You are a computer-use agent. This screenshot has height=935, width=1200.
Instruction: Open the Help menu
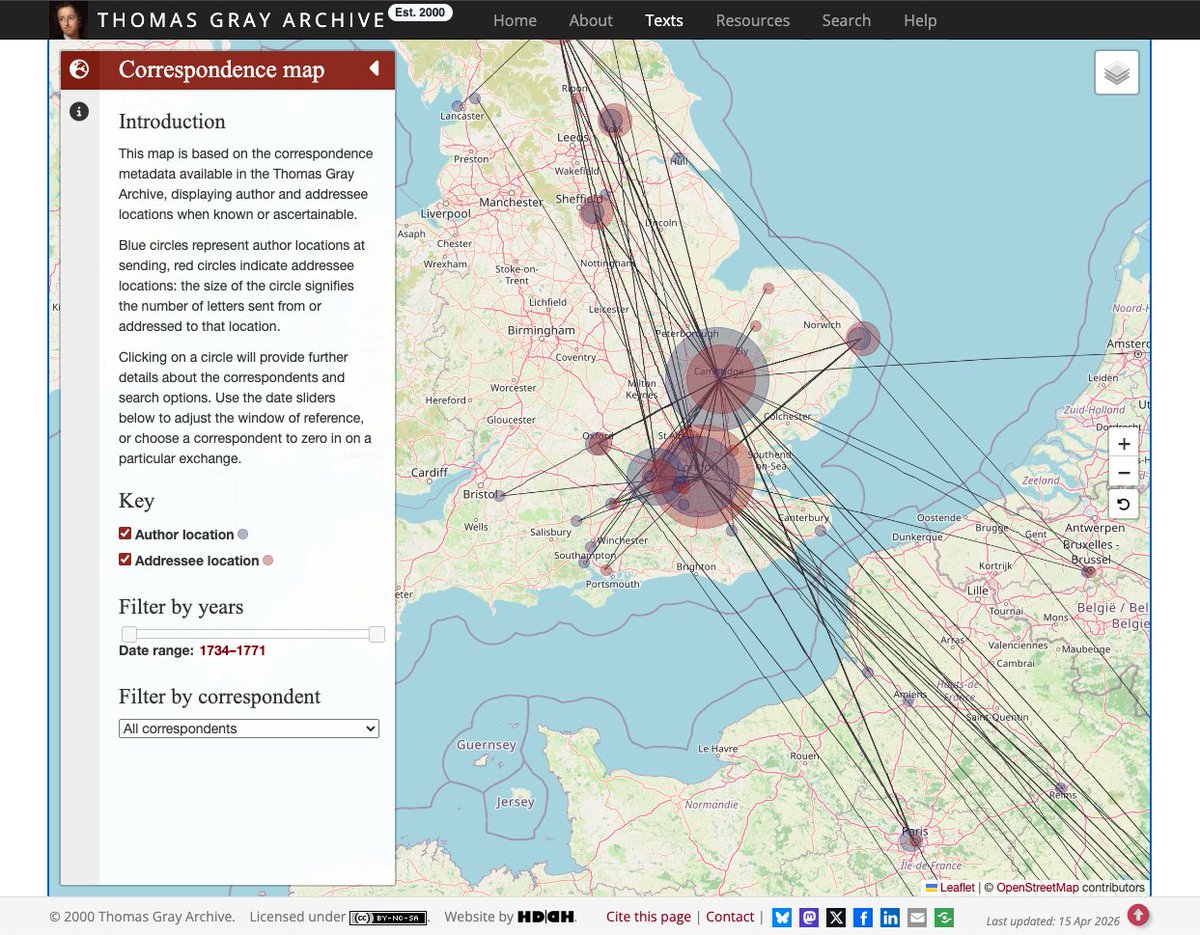coord(920,20)
